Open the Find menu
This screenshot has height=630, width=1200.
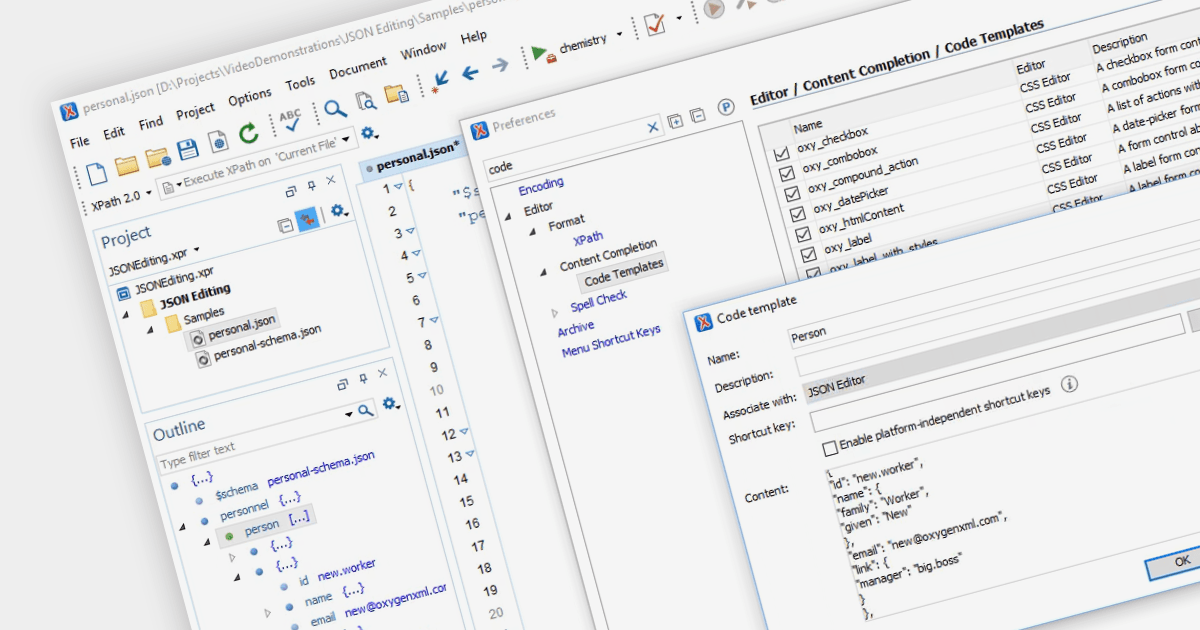tap(151, 123)
